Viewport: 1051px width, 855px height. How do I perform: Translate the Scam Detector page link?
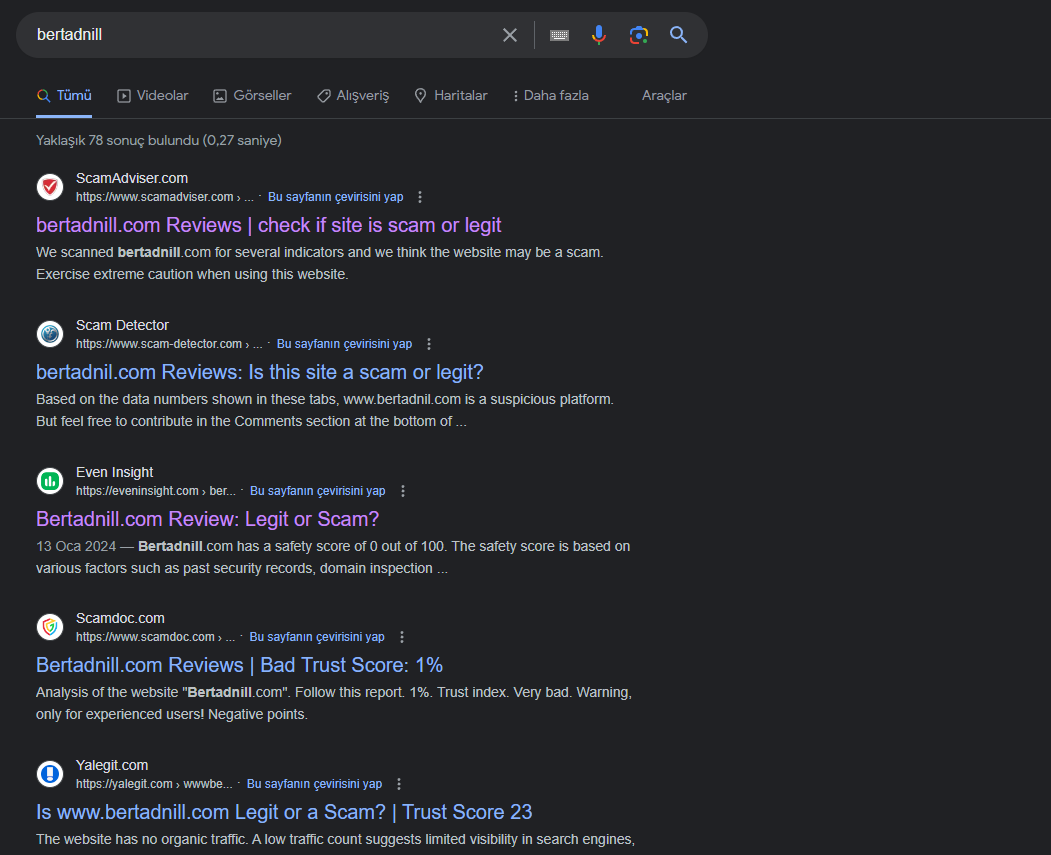345,344
